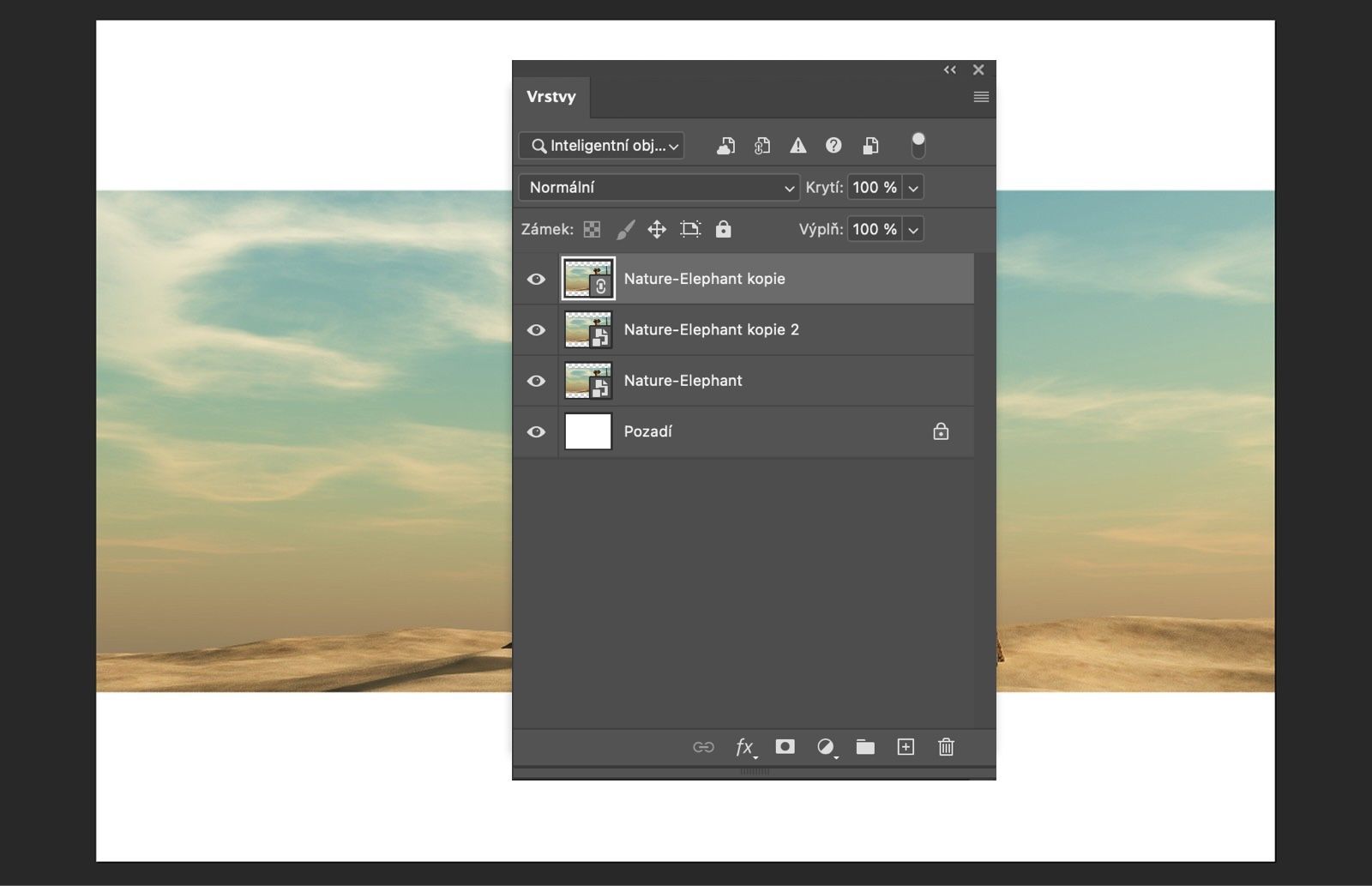The image size is (1372, 886).
Task: Open the layer styles fx menu
Action: 744,747
